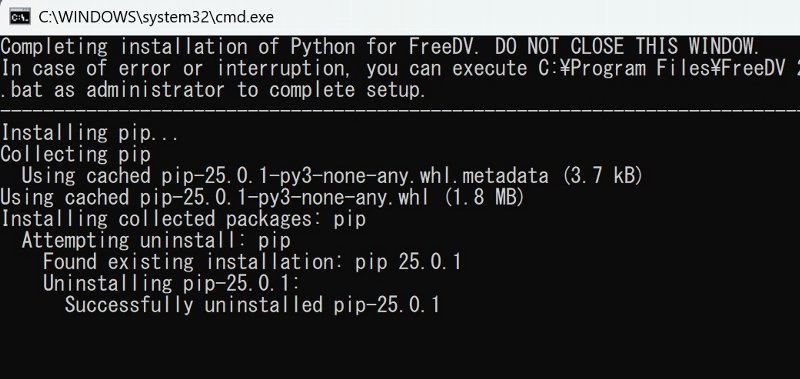Click the 'Using cached pip-25.0.1-py3-none-any.whl' line
The image size is (800, 379).
214,198
